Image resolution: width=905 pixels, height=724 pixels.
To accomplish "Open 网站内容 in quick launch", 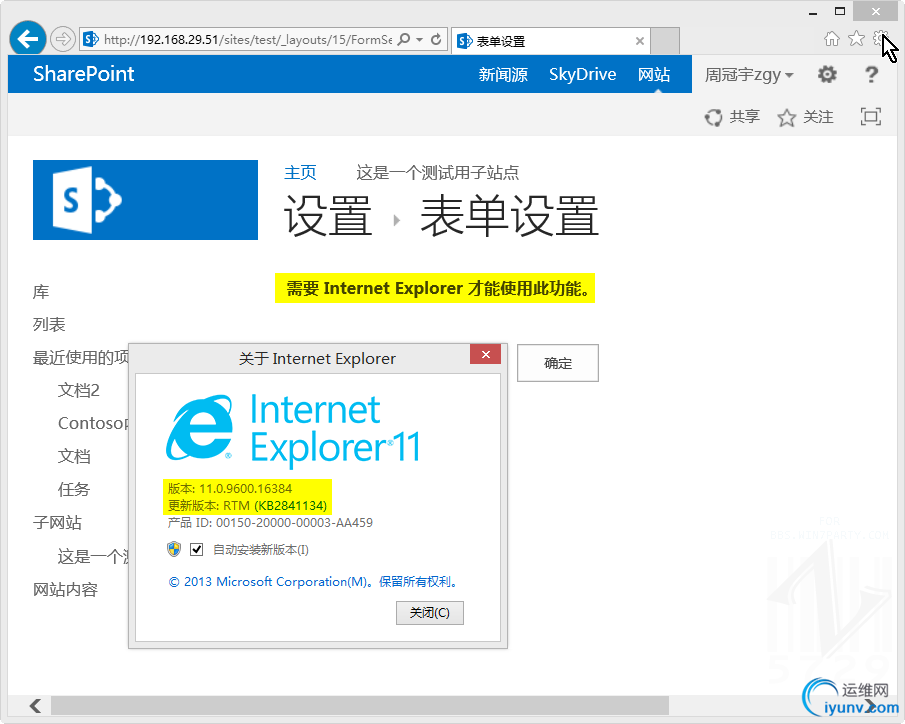I will tap(65, 589).
